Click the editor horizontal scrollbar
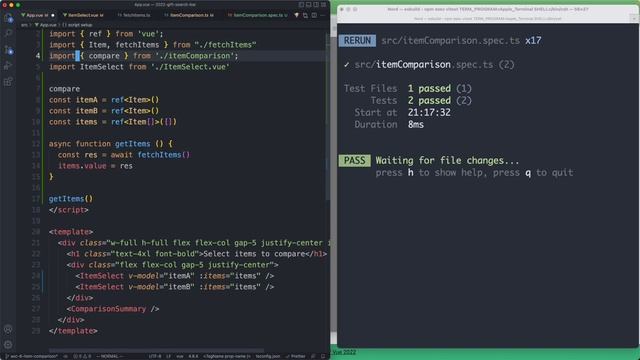 tap(156, 350)
